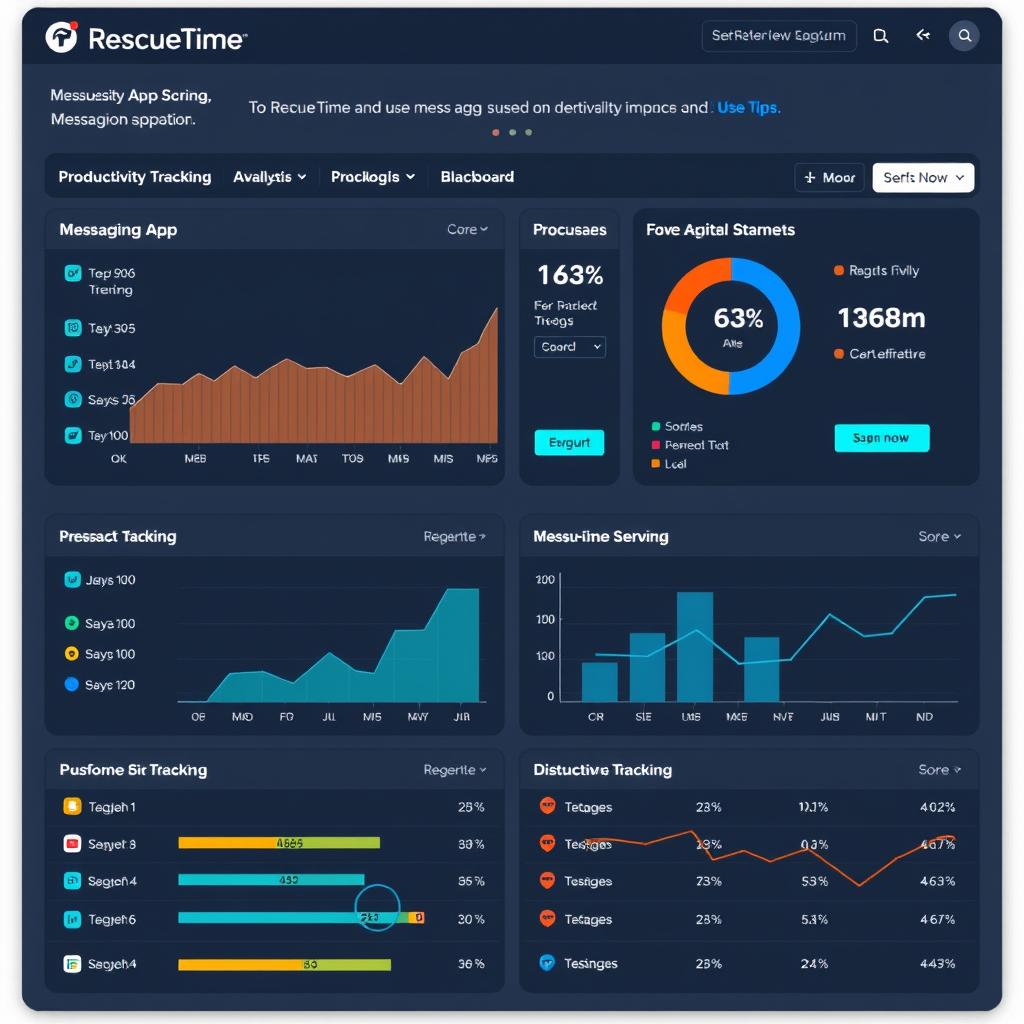Click the Sapn now button
Image resolution: width=1024 pixels, height=1024 pixels.
[882, 438]
